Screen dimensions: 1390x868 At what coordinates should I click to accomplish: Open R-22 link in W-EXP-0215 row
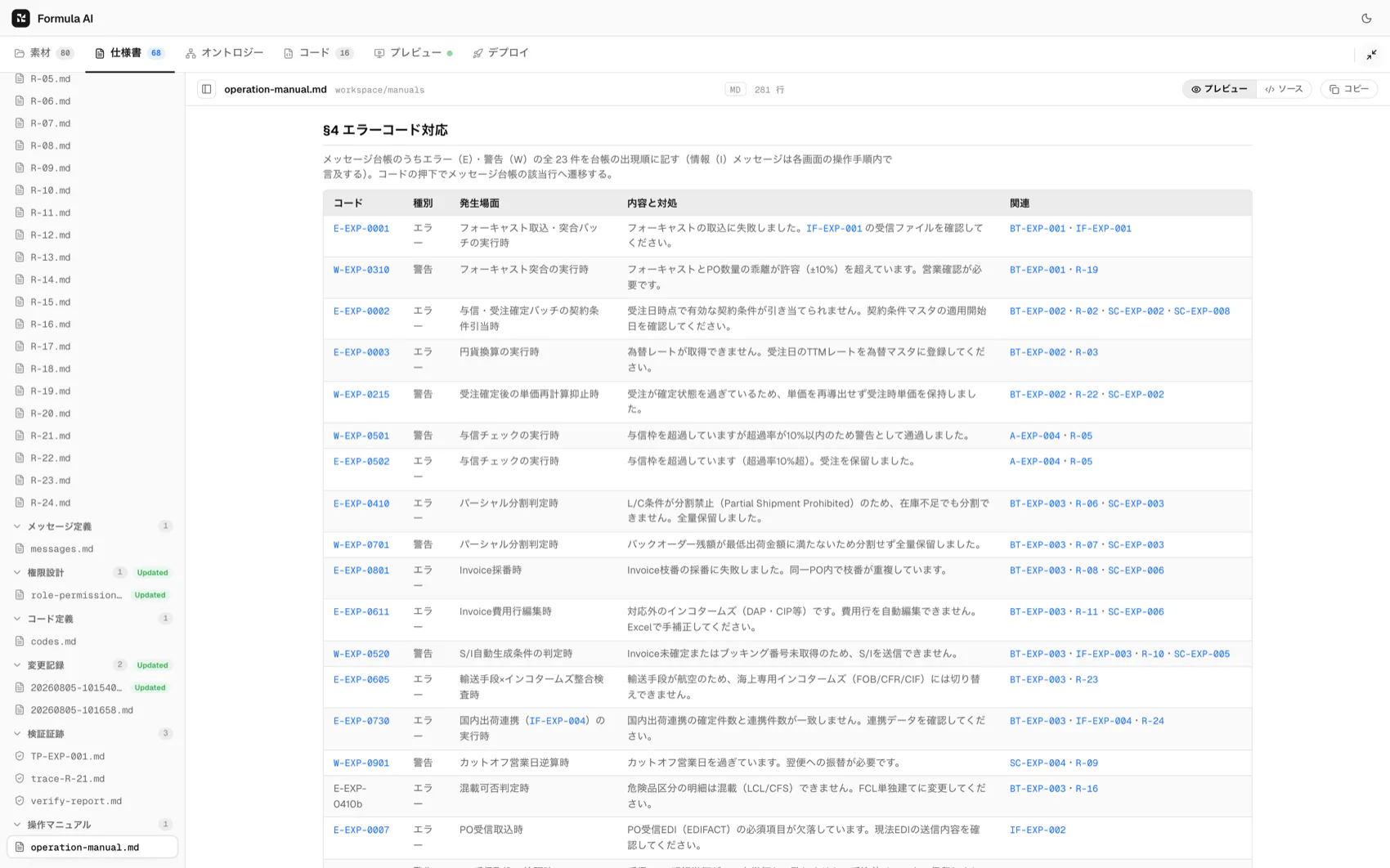(x=1087, y=395)
